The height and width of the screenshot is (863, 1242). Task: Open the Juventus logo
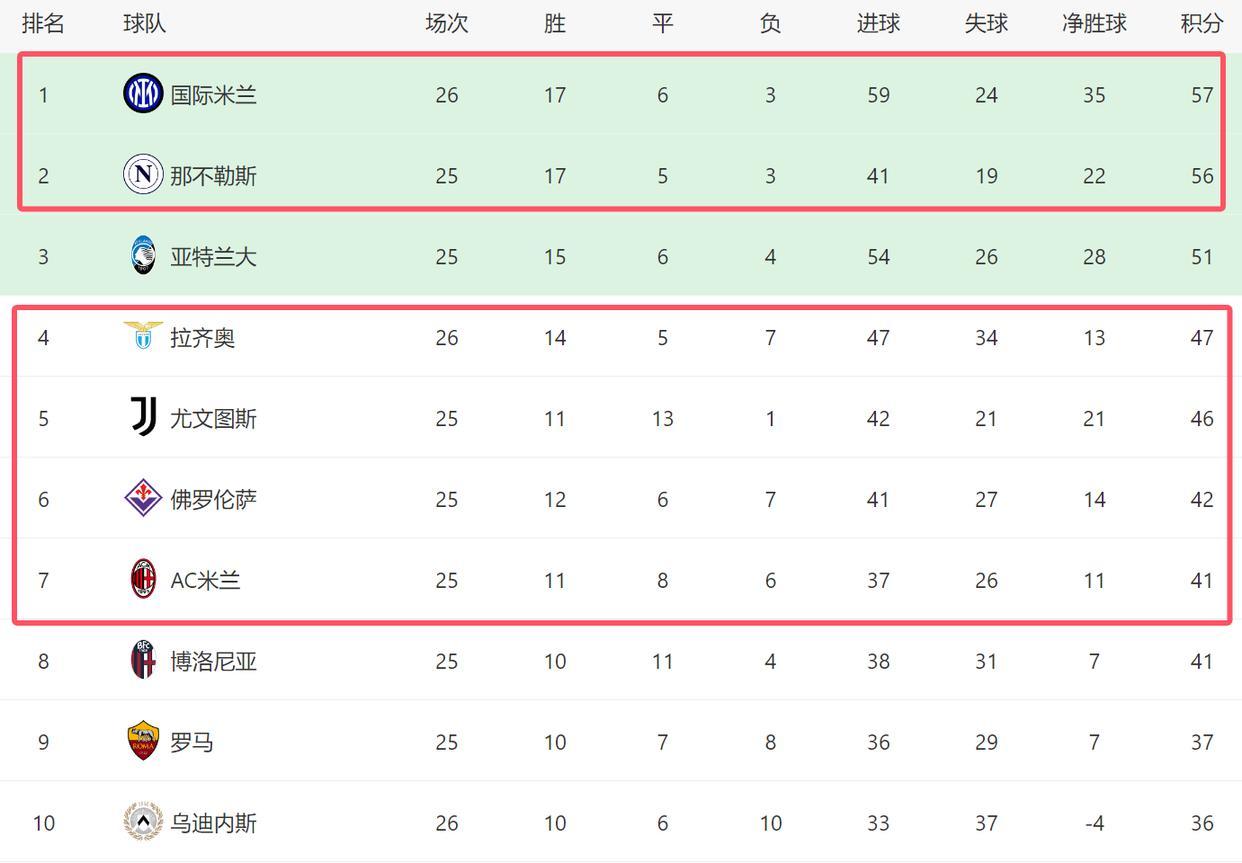pyautogui.click(x=143, y=417)
